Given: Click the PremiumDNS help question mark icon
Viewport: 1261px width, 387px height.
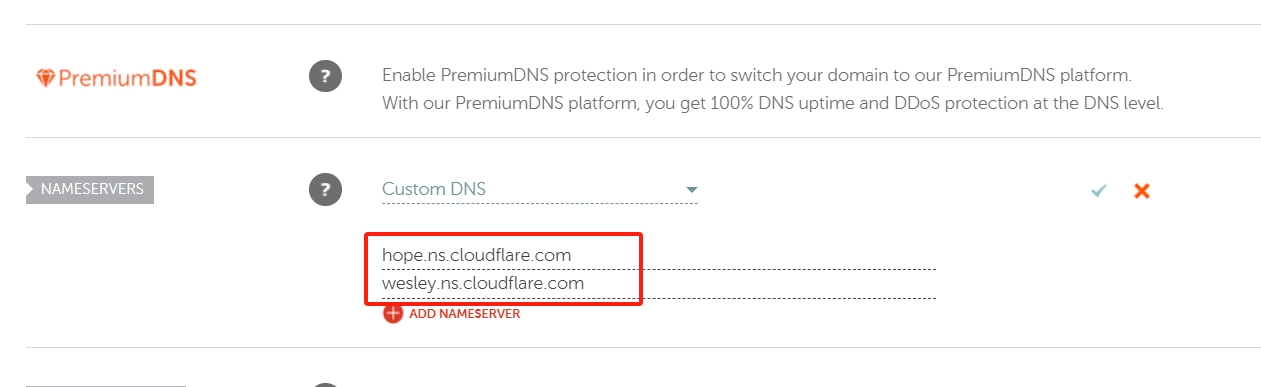Looking at the screenshot, I should coord(325,77).
